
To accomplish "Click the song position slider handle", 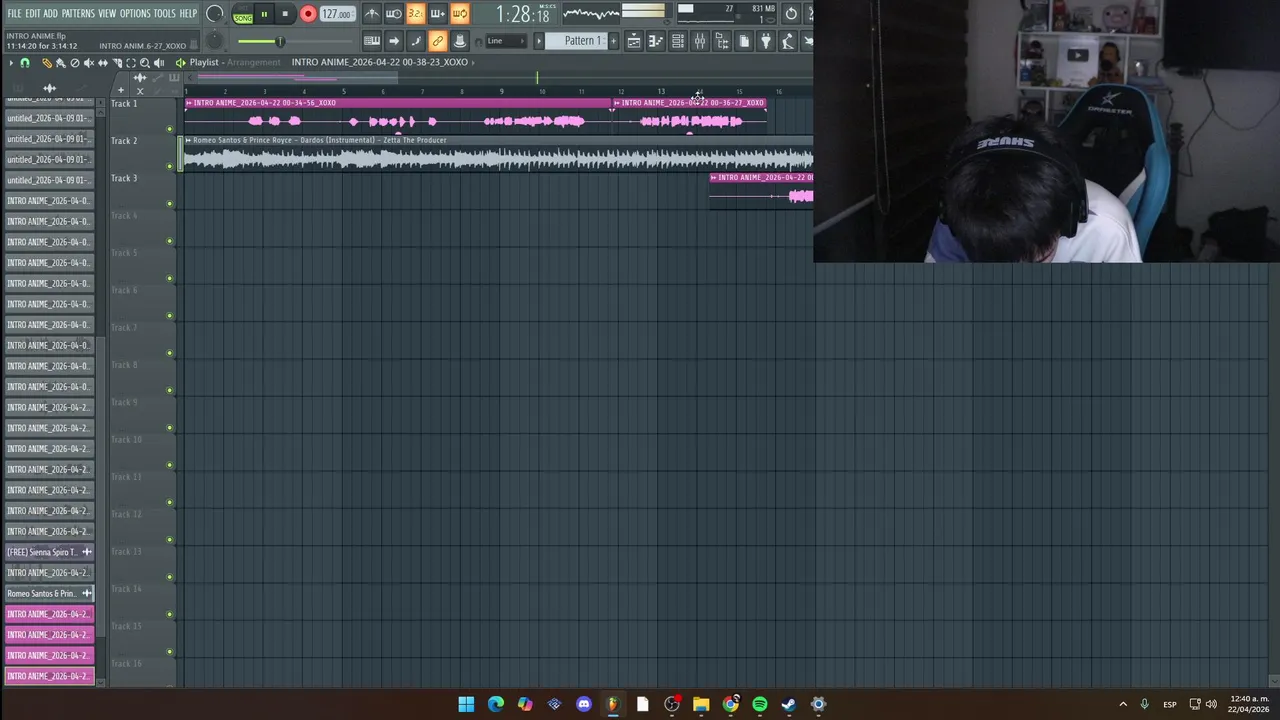I will pos(280,41).
